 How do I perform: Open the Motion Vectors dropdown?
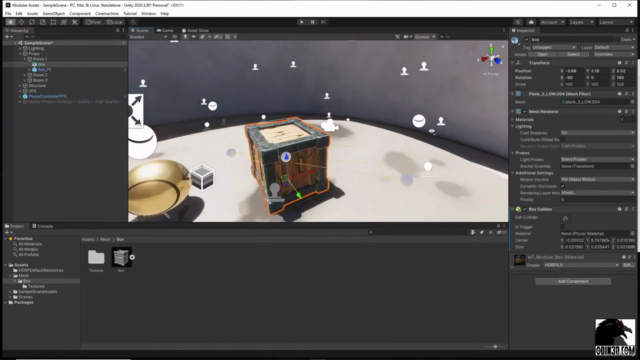pos(598,179)
